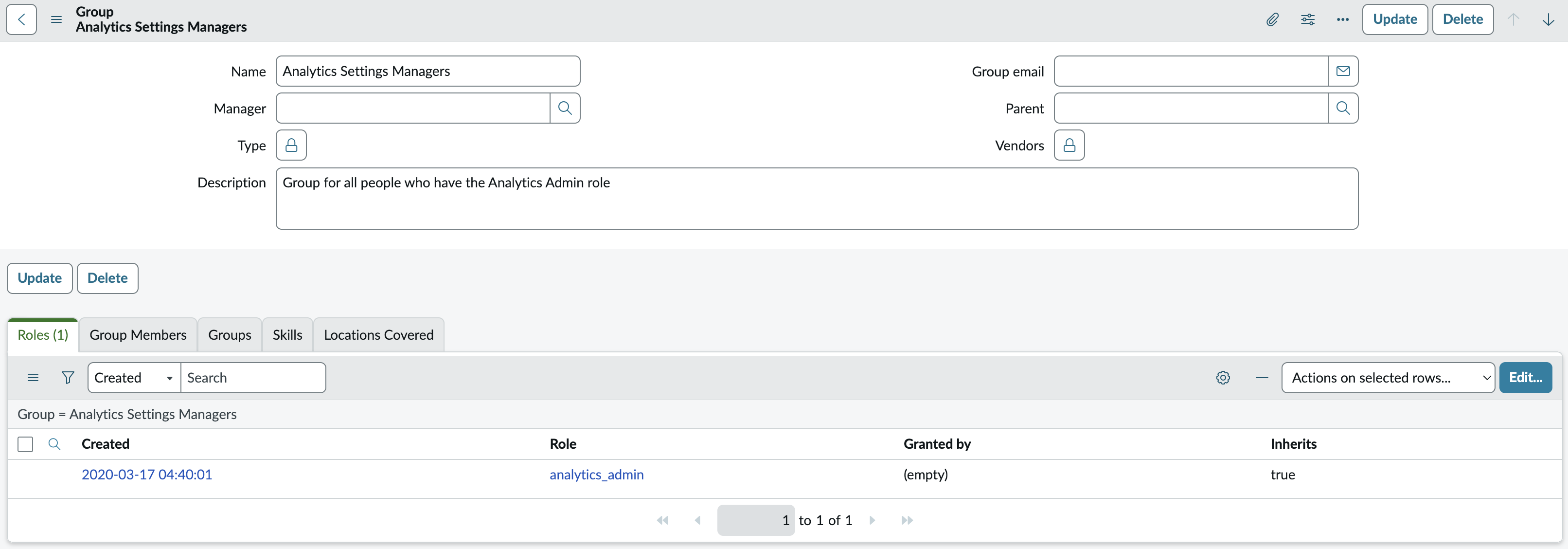1568x549 pixels.
Task: Go to next record with down arrow
Action: [x=1548, y=19]
